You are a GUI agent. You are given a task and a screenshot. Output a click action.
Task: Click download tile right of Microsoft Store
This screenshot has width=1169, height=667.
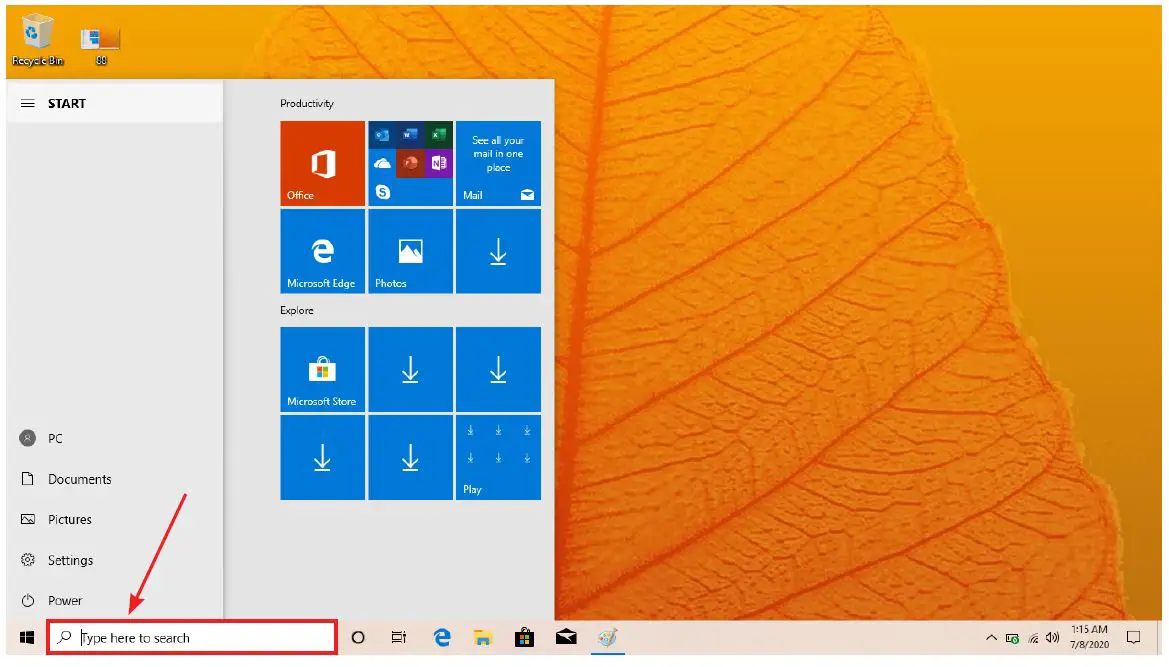point(410,369)
